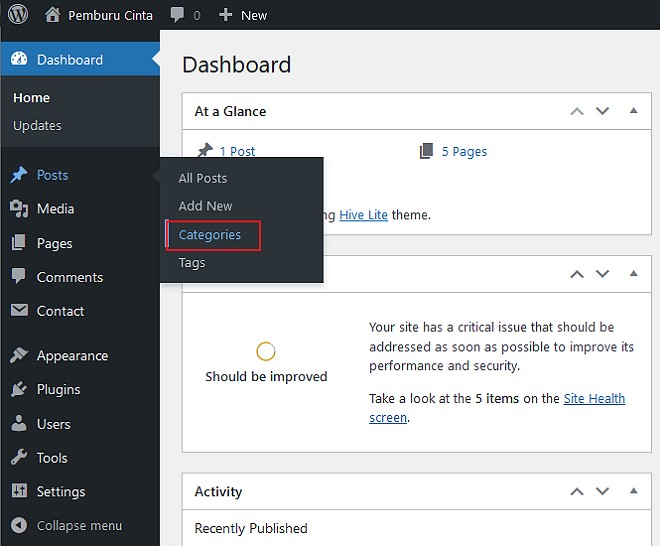
Task: Move the Site Health panel down
Action: [602, 273]
